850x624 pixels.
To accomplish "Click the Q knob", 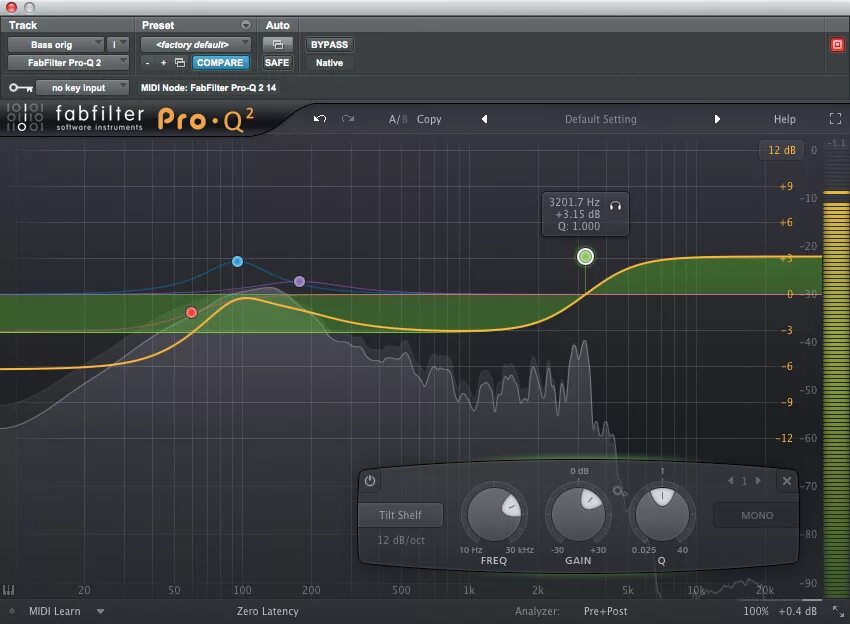I will 662,514.
